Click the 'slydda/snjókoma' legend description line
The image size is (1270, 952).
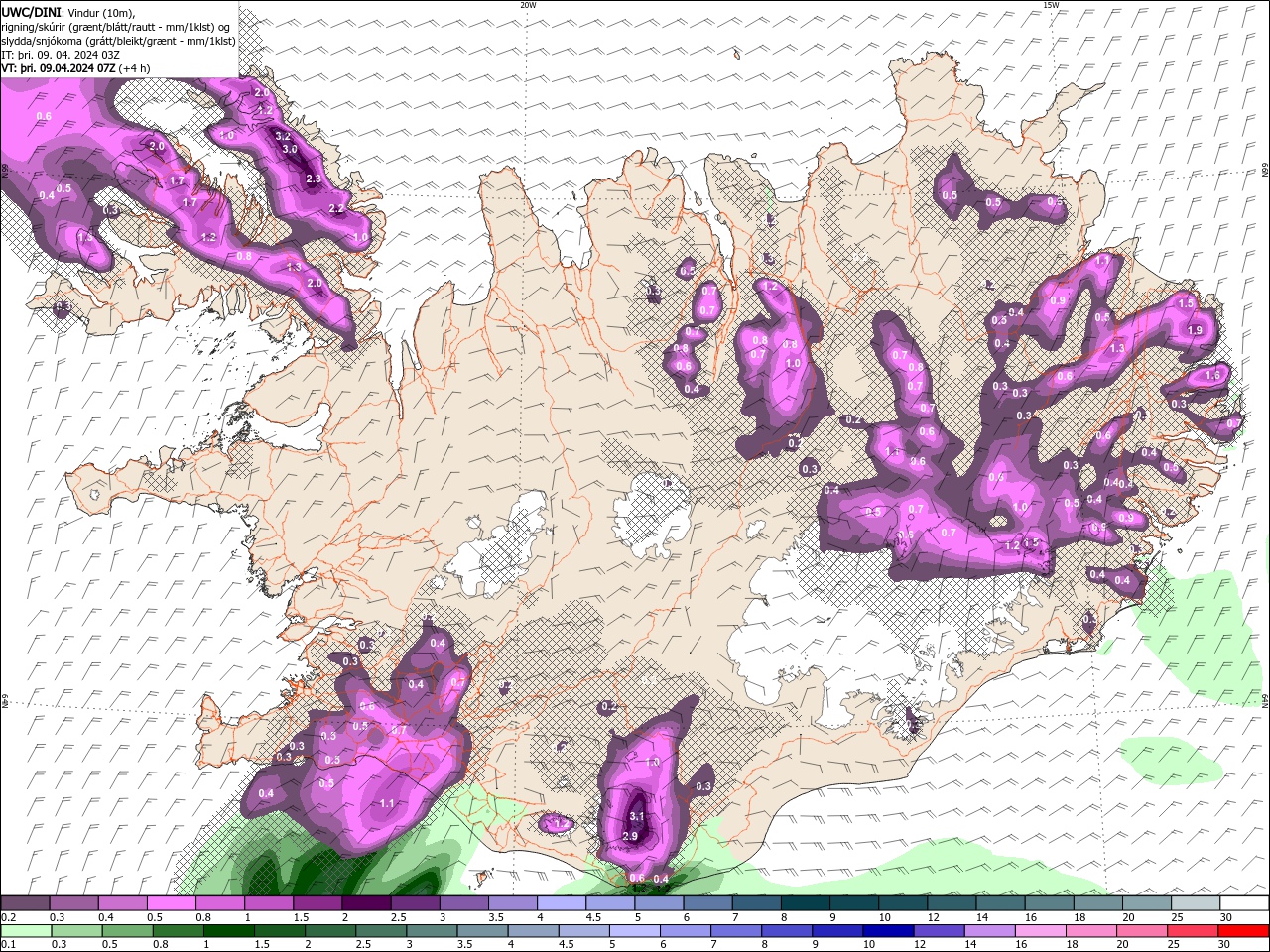point(118,41)
